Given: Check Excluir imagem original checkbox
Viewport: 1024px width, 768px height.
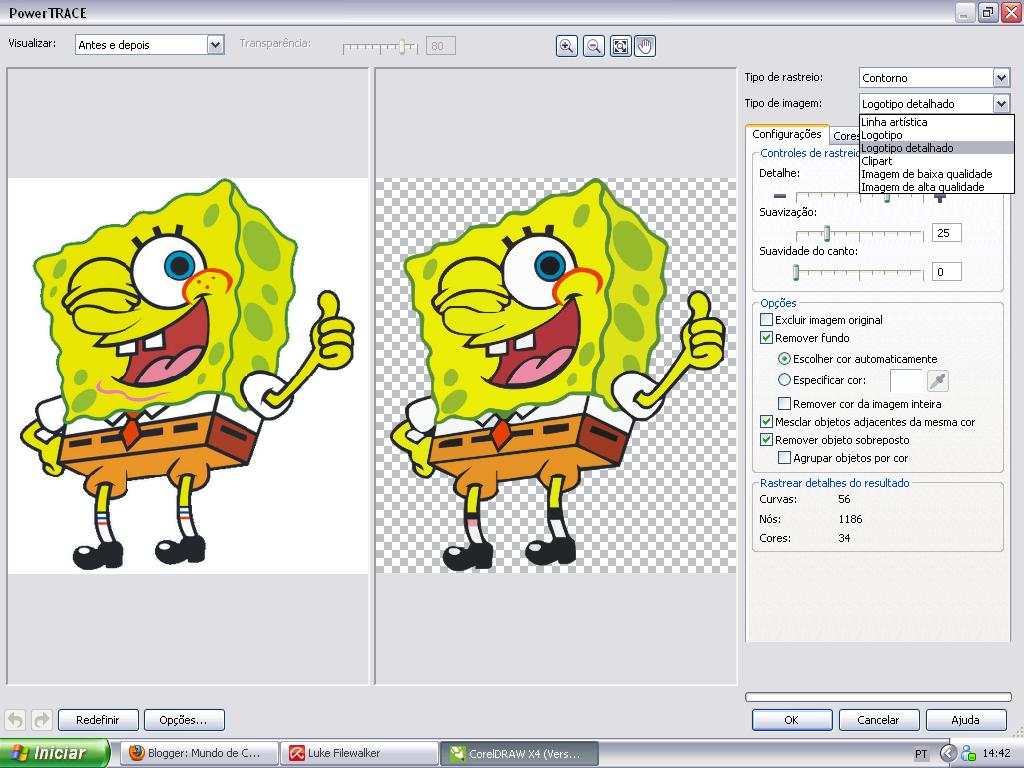Looking at the screenshot, I should pyautogui.click(x=767, y=320).
